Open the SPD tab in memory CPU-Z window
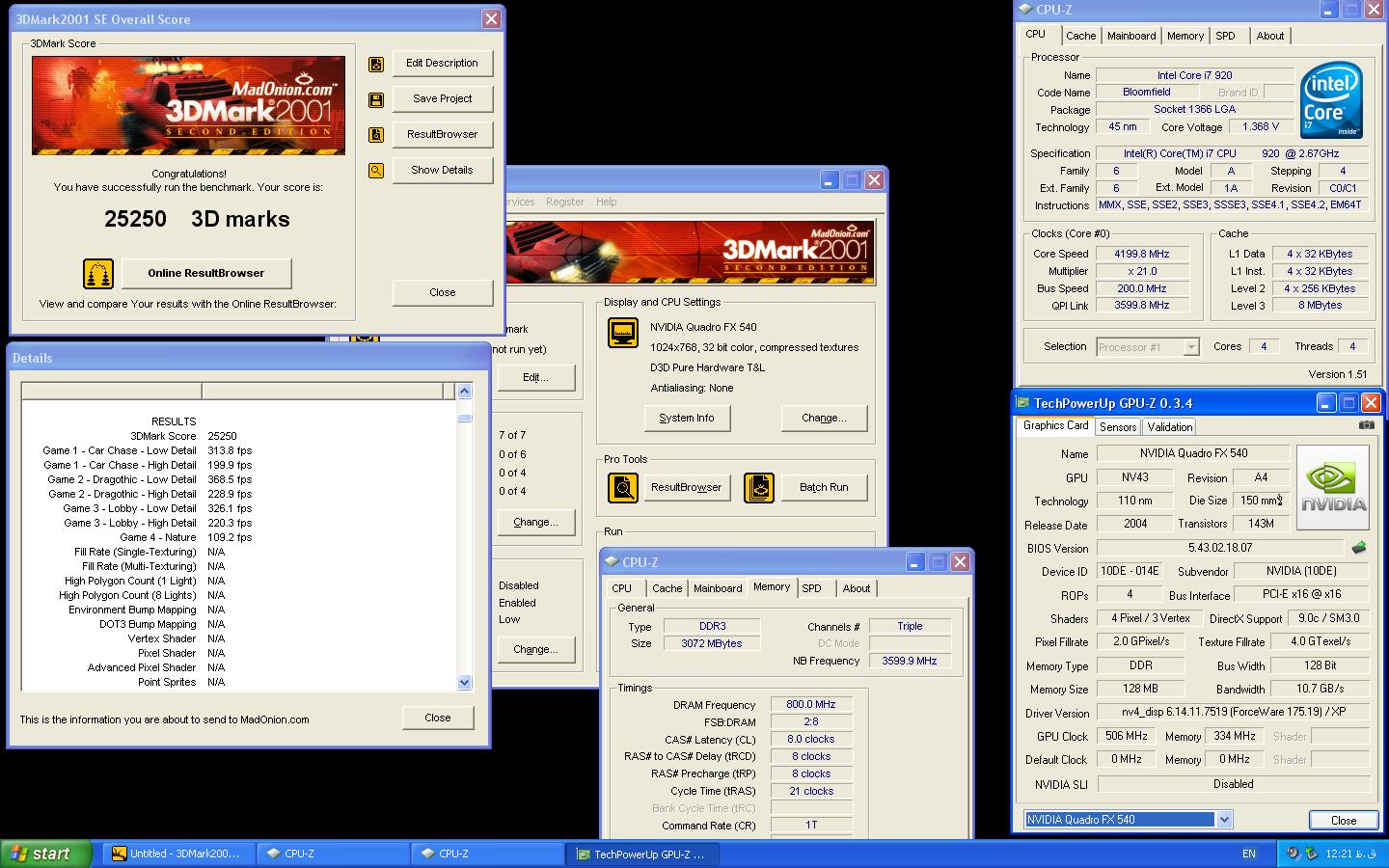The width and height of the screenshot is (1389, 868). 812,588
